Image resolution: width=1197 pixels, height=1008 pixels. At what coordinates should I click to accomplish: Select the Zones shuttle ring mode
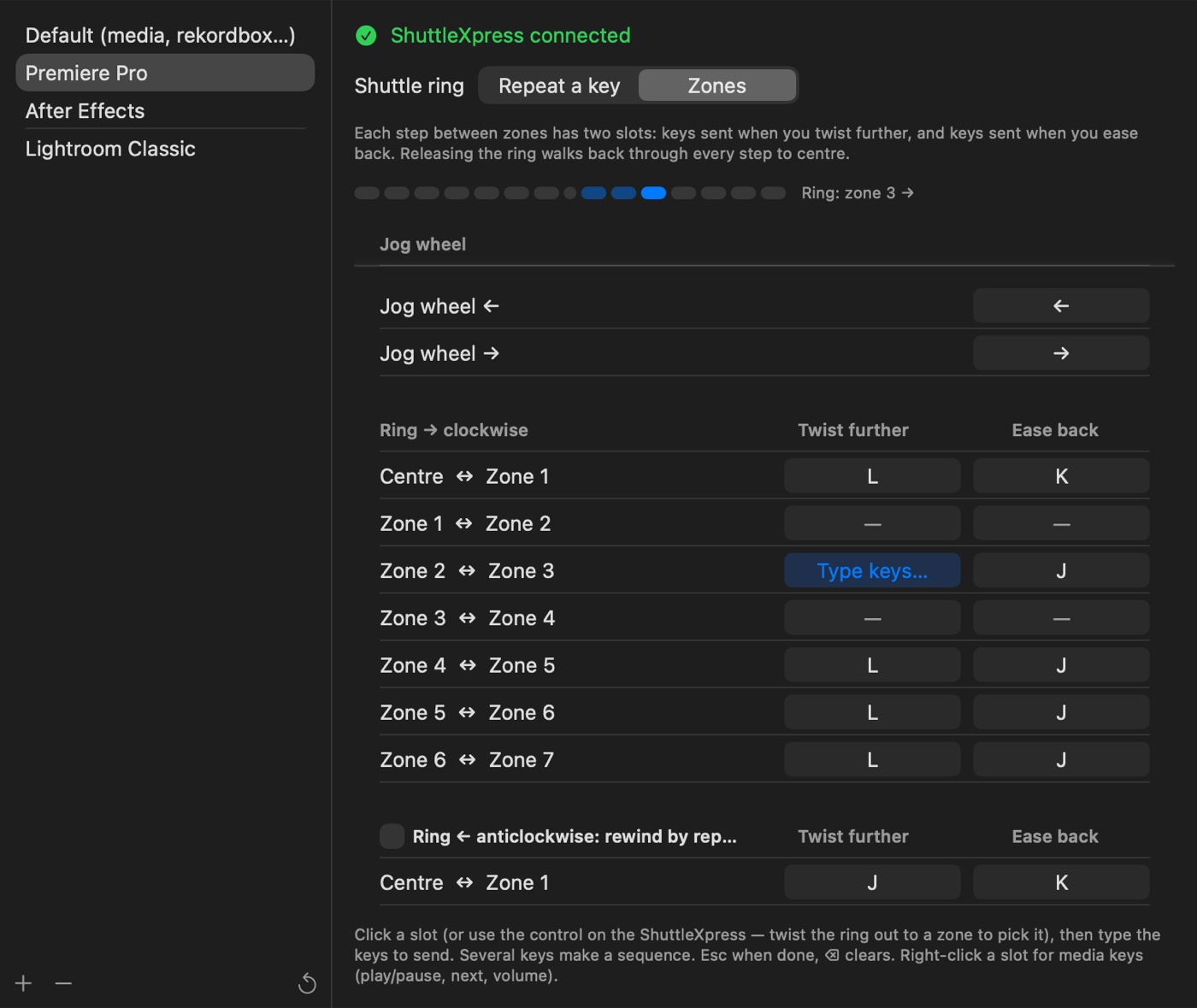pyautogui.click(x=717, y=85)
